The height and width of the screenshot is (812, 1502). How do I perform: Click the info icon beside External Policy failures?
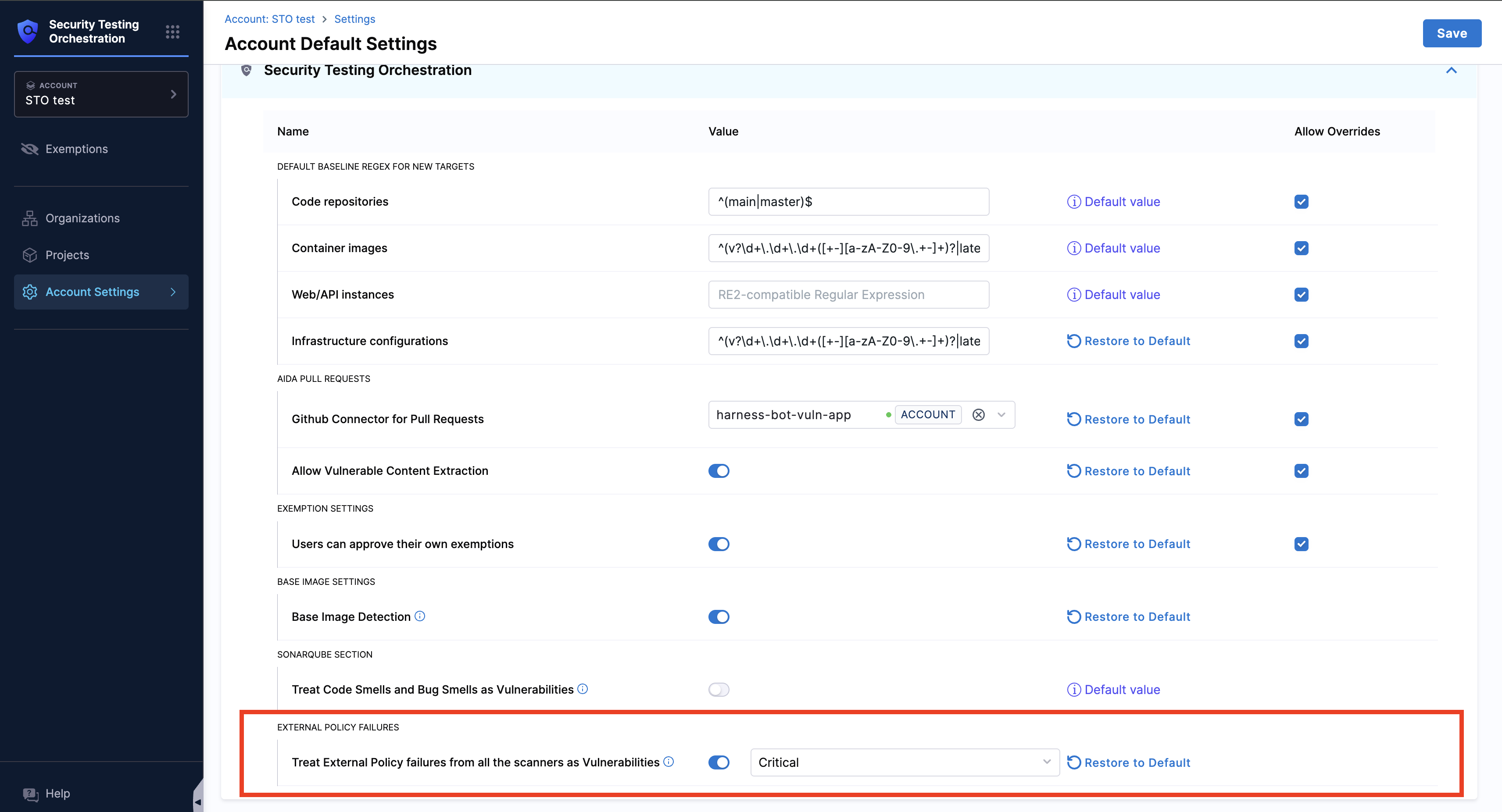point(669,762)
